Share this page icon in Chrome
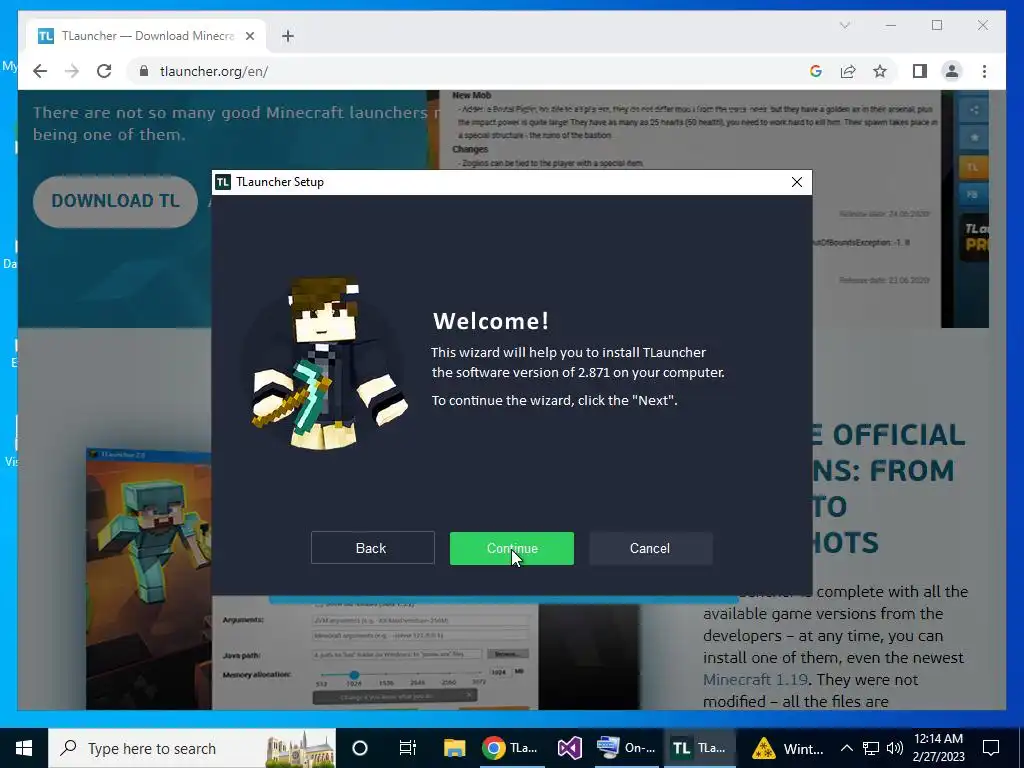Image resolution: width=1024 pixels, height=768 pixels. 848,71
